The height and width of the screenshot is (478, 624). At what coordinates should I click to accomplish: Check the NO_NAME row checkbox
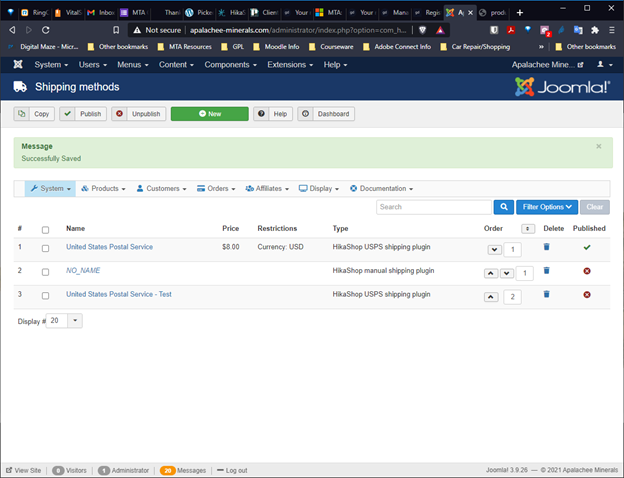pyautogui.click(x=45, y=272)
